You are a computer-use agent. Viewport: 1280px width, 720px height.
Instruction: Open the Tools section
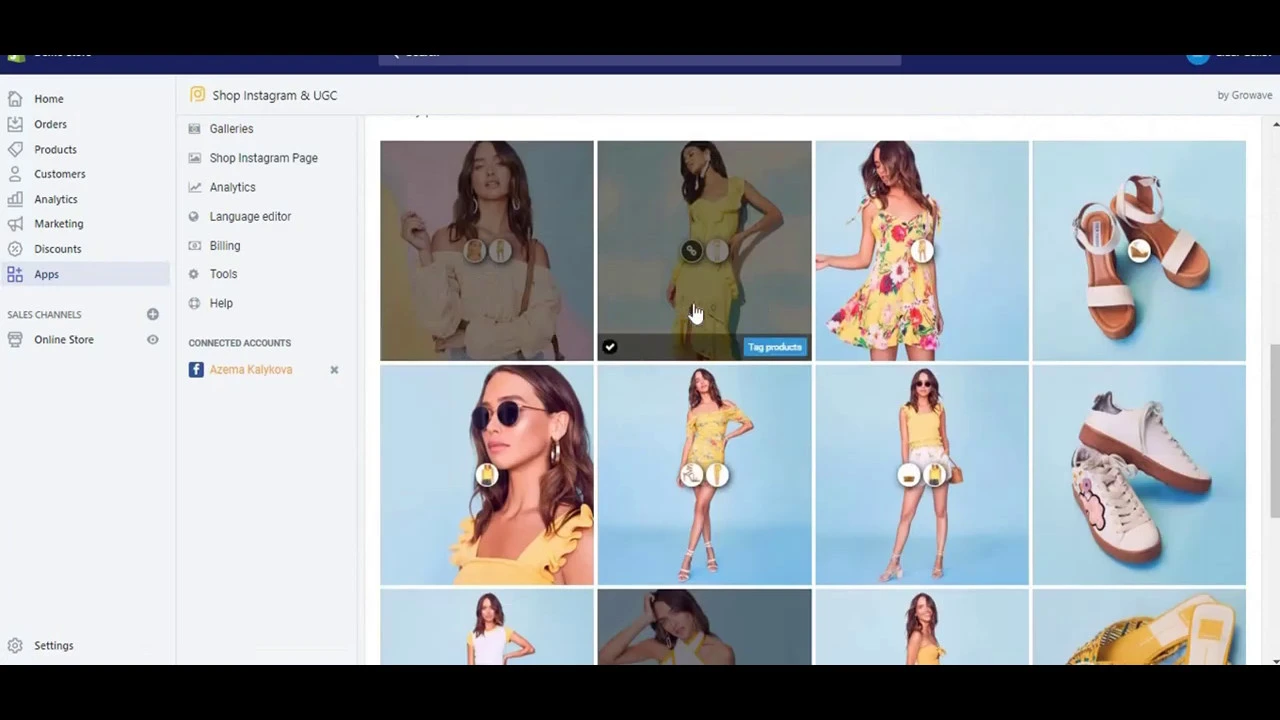(x=223, y=274)
